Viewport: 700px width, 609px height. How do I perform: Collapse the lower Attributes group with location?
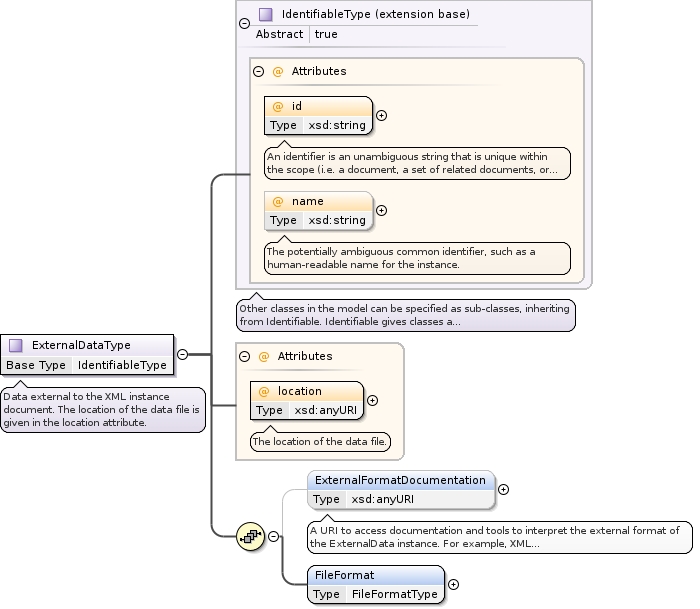click(244, 356)
